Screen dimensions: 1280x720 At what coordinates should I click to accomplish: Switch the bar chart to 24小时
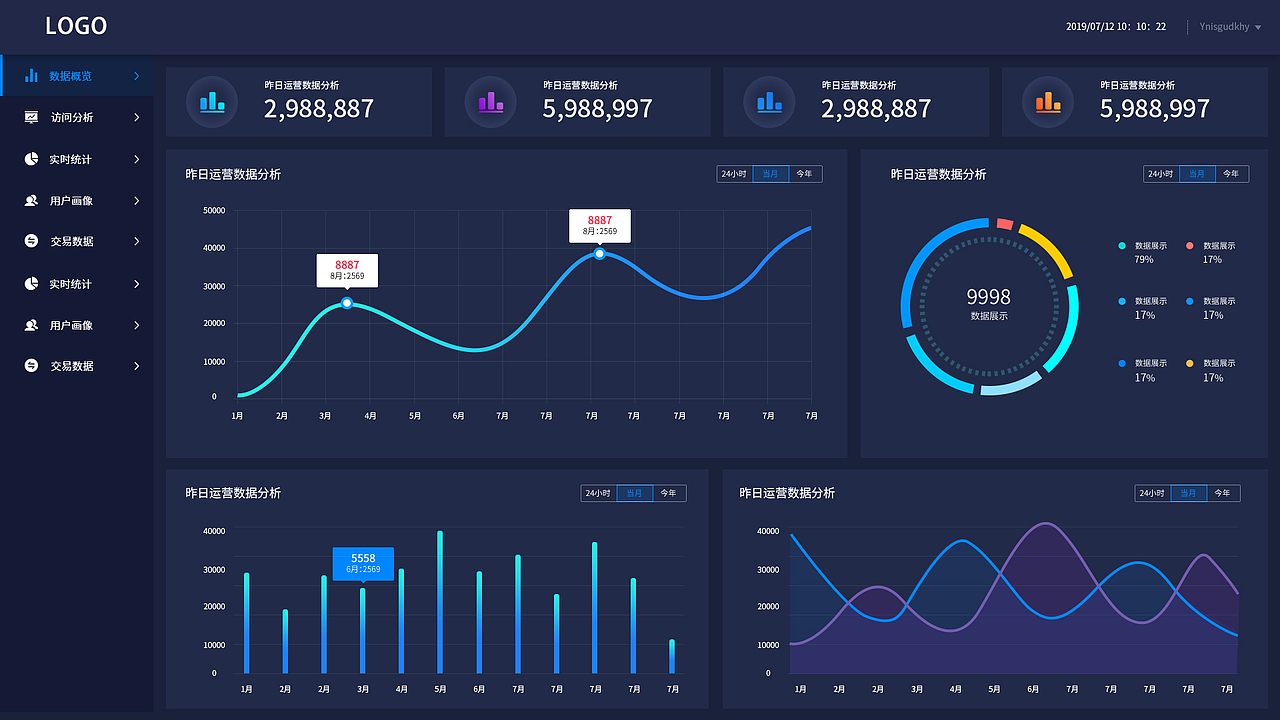(599, 493)
